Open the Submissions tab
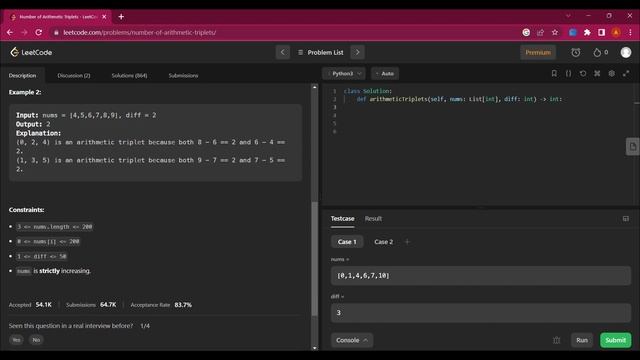 (x=183, y=76)
